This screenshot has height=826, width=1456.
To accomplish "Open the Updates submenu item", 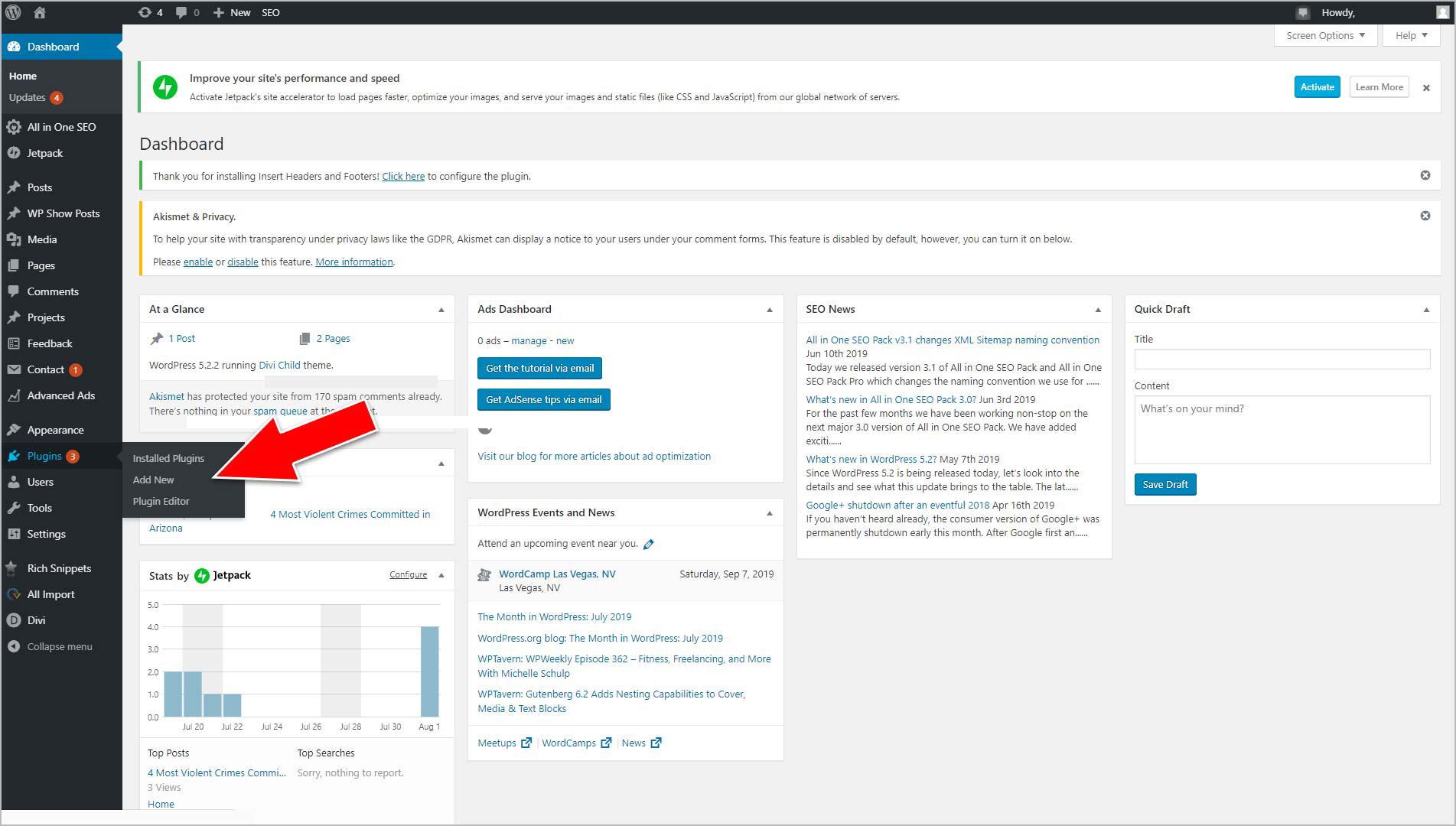I will pos(35,97).
